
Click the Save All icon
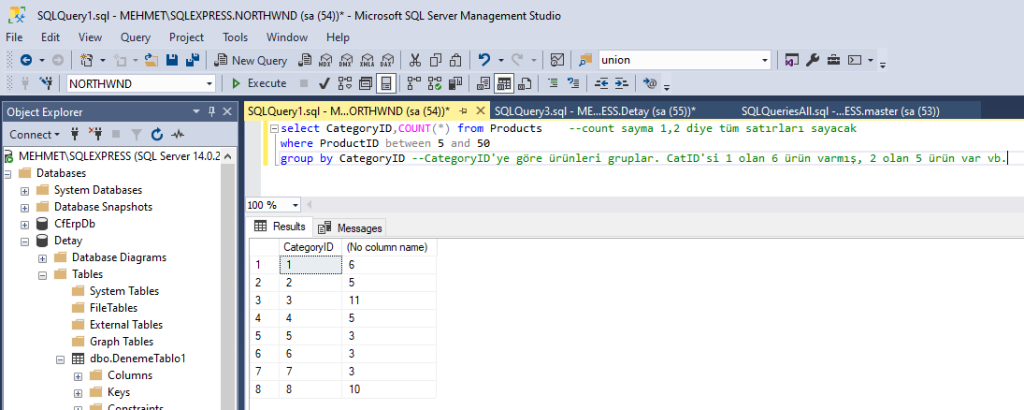[x=193, y=60]
